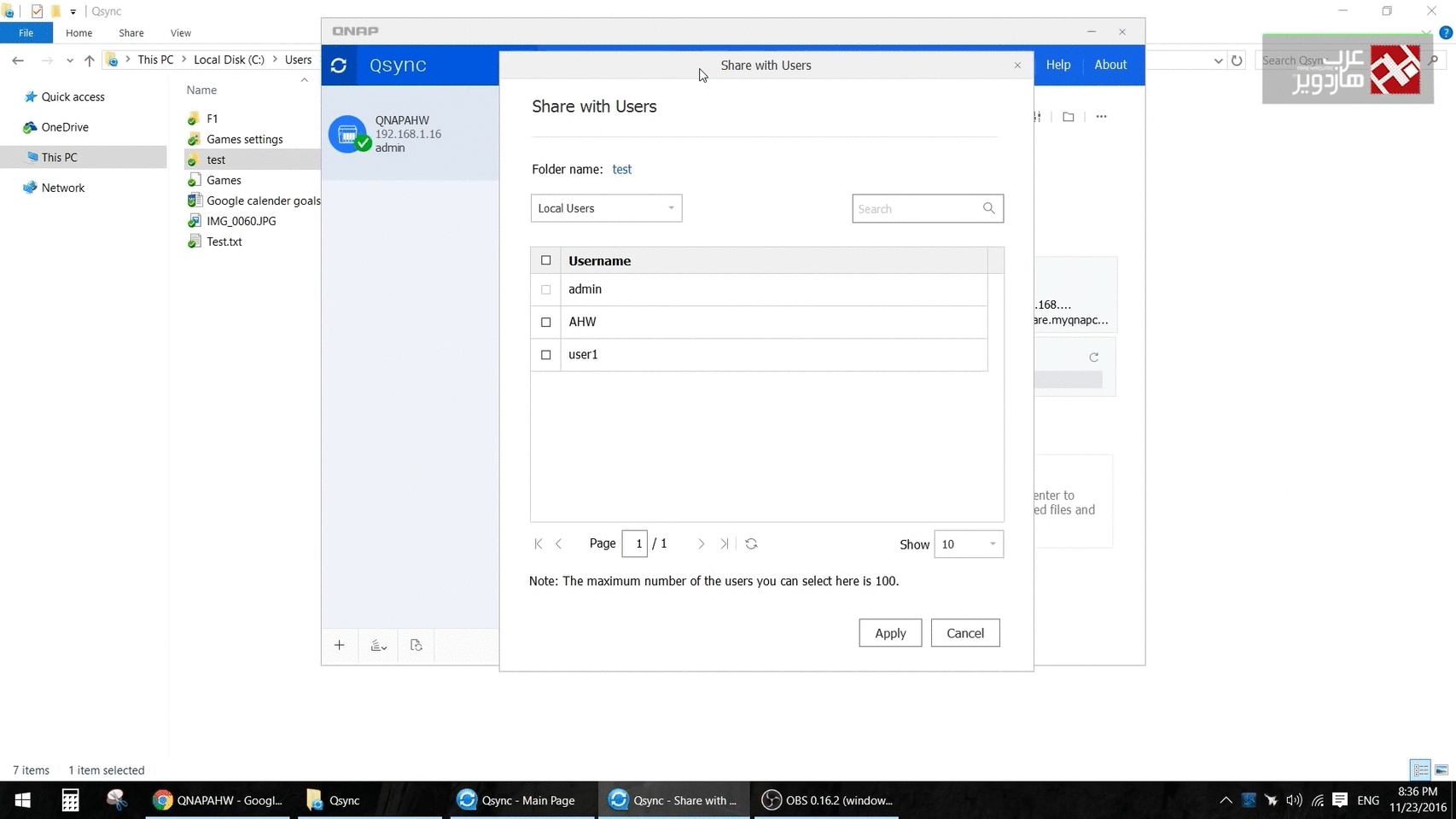The image size is (1456, 819).
Task: Expand the chevron after This PC in breadcrumb
Action: pos(183,60)
